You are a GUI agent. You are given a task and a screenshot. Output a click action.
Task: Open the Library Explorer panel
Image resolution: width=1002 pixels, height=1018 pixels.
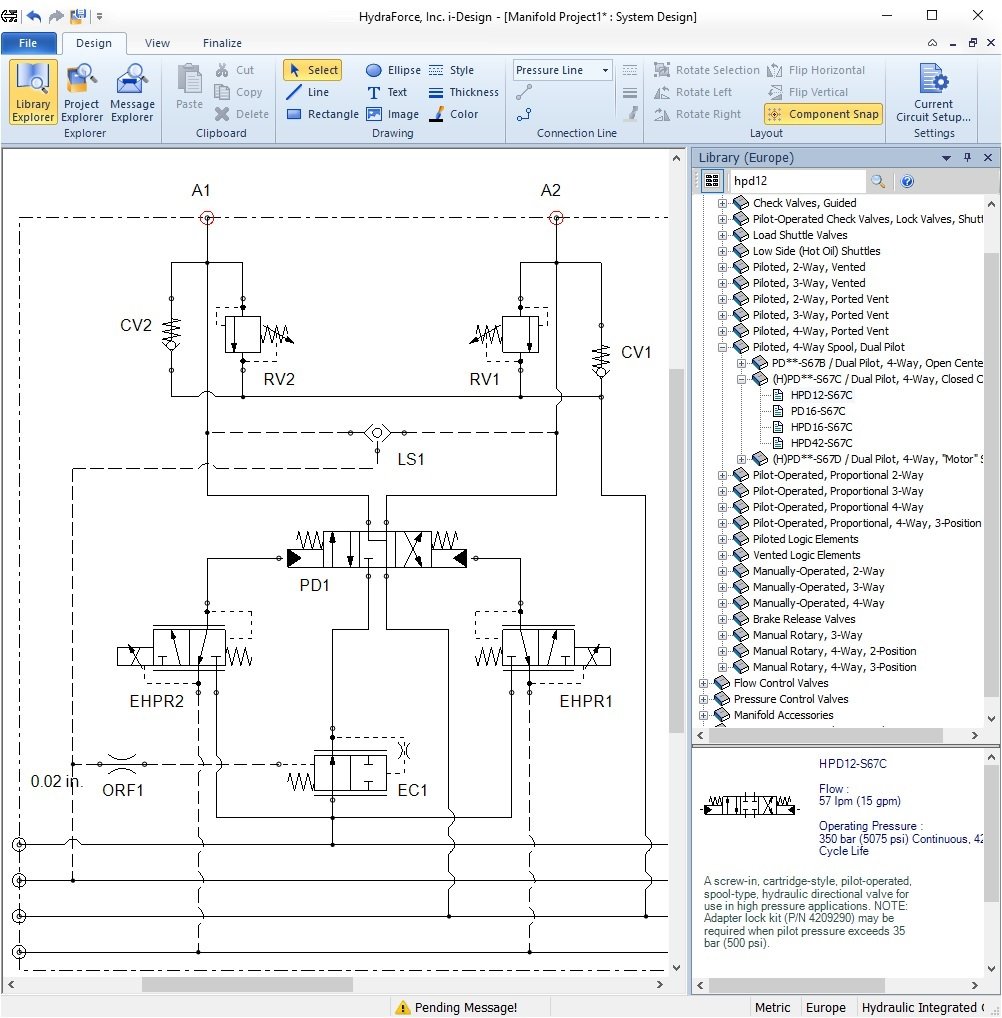pos(33,91)
